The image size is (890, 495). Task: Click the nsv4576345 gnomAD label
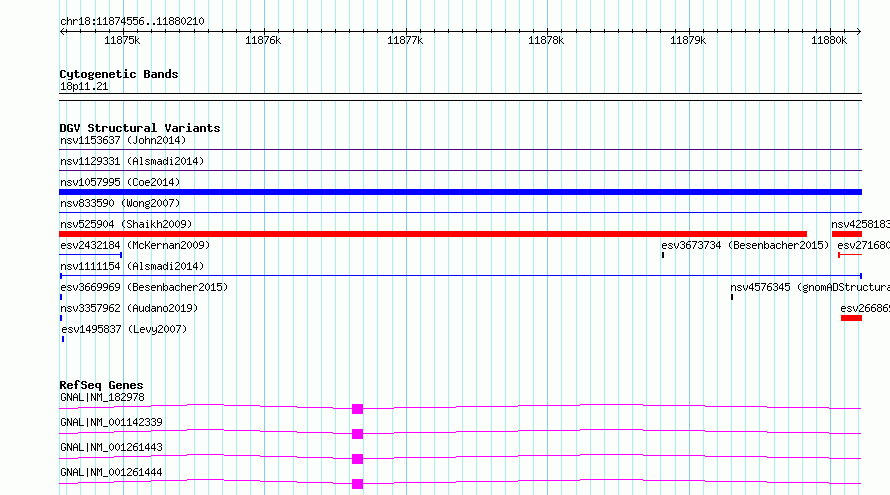(x=810, y=287)
